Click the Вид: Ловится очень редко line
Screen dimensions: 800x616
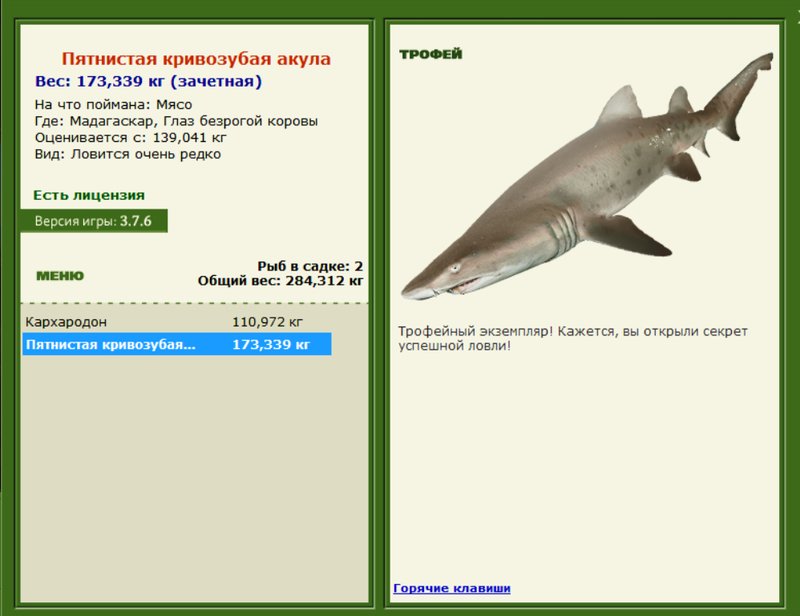coord(128,154)
